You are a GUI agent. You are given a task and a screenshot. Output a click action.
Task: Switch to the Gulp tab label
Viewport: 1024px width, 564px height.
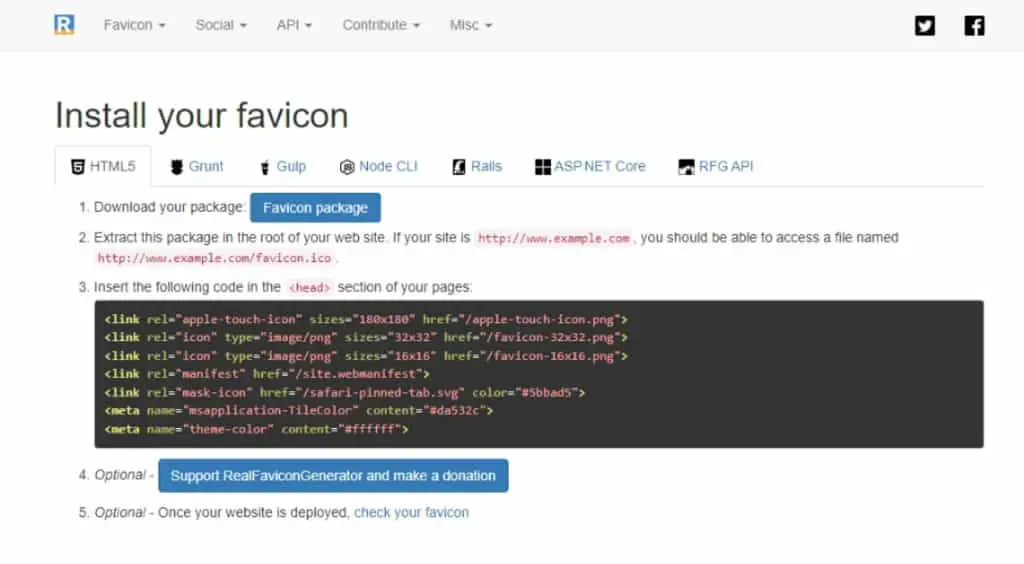click(x=291, y=166)
